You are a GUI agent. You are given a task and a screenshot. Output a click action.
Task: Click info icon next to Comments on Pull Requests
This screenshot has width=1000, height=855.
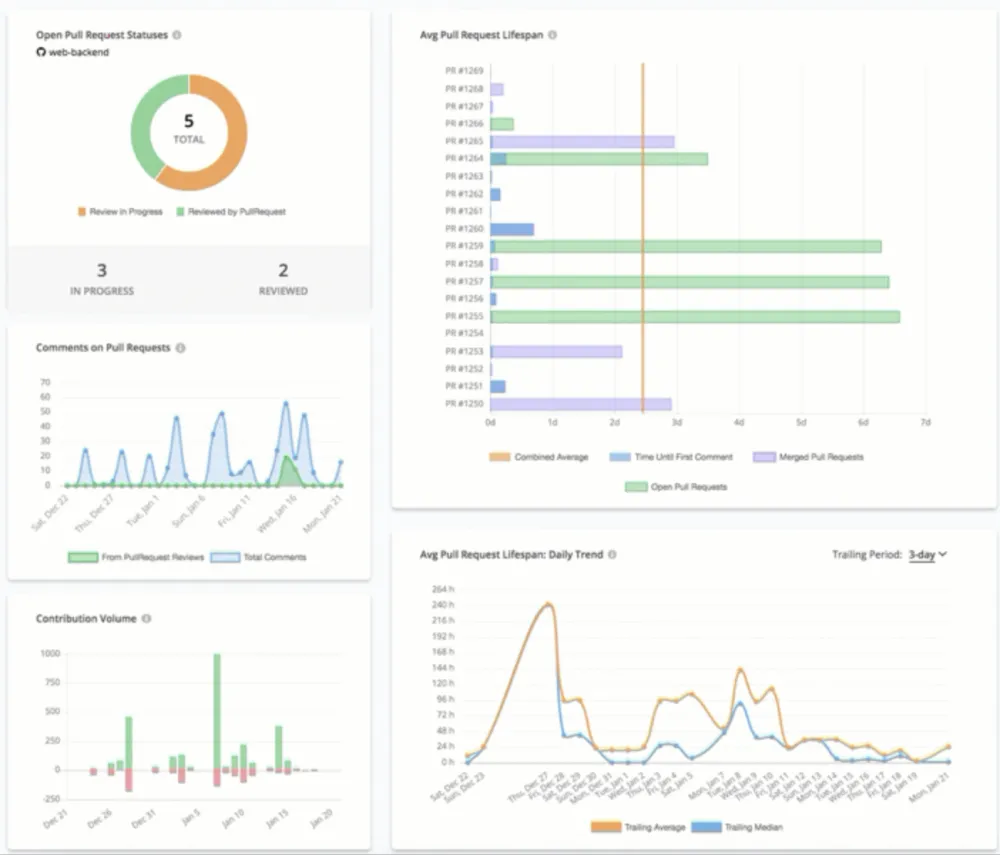(x=180, y=348)
